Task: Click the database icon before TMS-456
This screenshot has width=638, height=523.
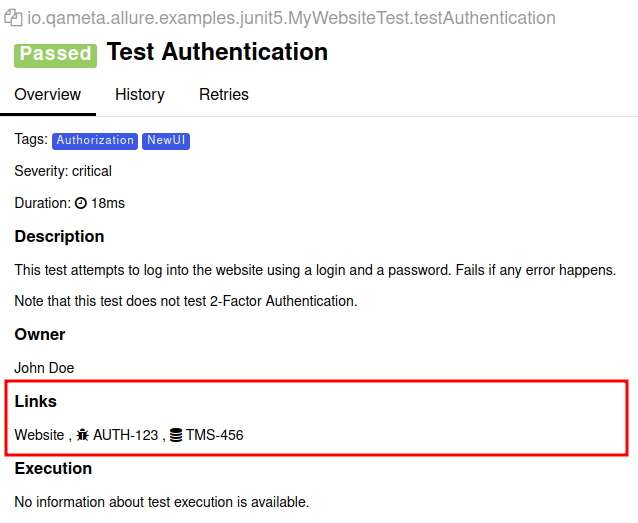Action: point(176,435)
